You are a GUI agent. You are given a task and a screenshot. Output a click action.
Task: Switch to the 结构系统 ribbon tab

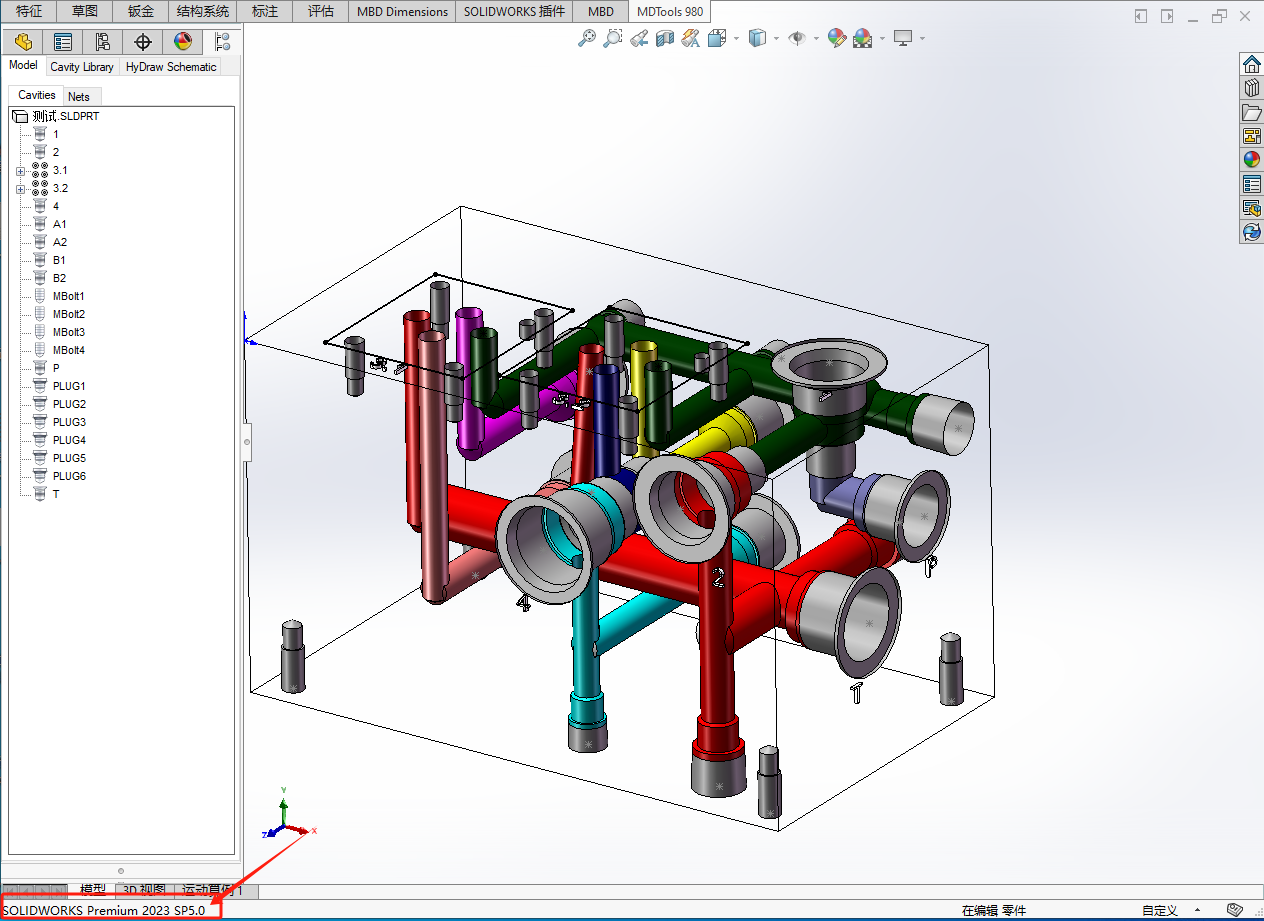click(203, 12)
